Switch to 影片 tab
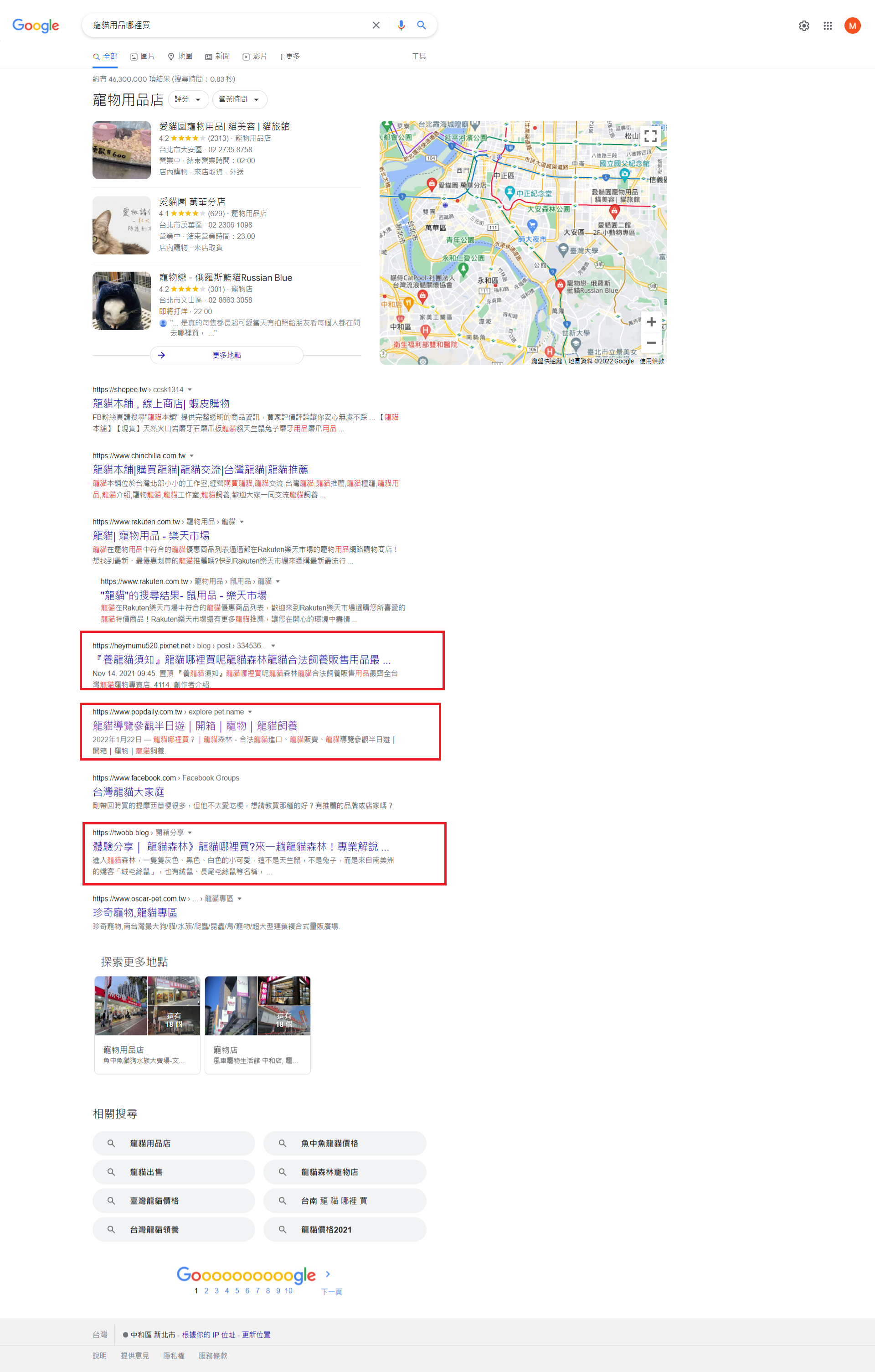 [x=254, y=56]
